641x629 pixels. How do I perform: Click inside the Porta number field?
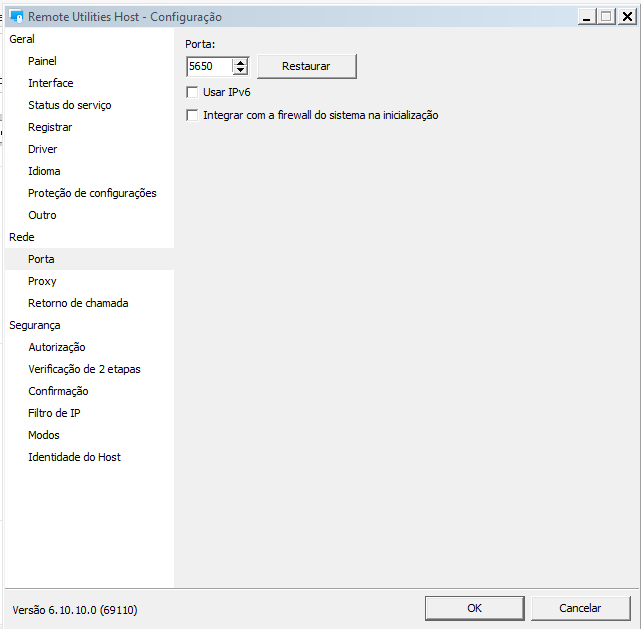pyautogui.click(x=209, y=67)
